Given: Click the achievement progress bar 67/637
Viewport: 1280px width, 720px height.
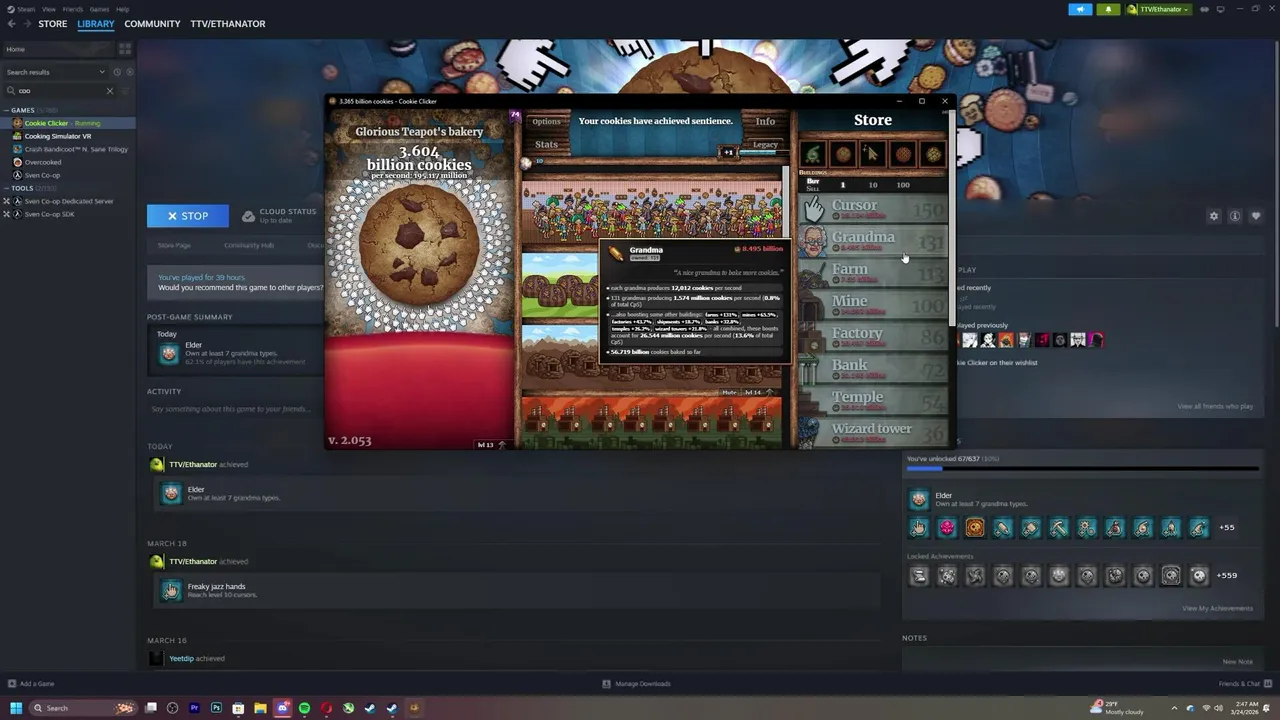Looking at the screenshot, I should pyautogui.click(x=1082, y=468).
